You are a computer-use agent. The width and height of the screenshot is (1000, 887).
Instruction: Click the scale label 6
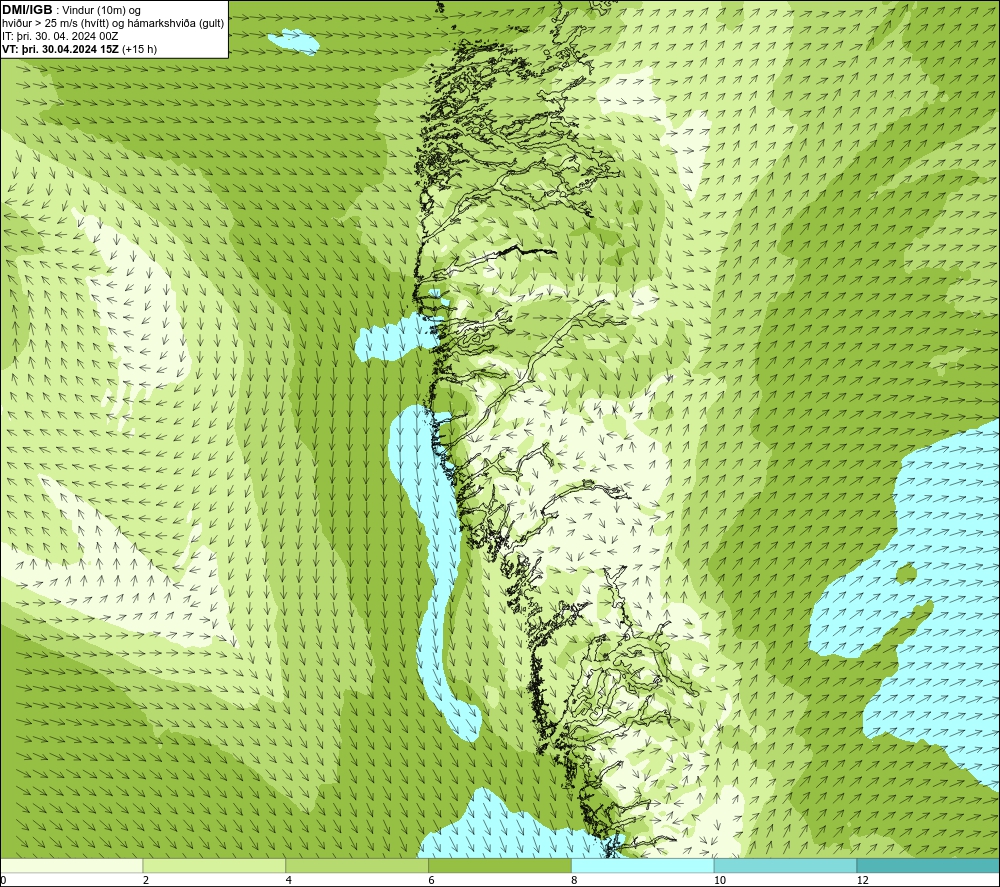coord(432,881)
